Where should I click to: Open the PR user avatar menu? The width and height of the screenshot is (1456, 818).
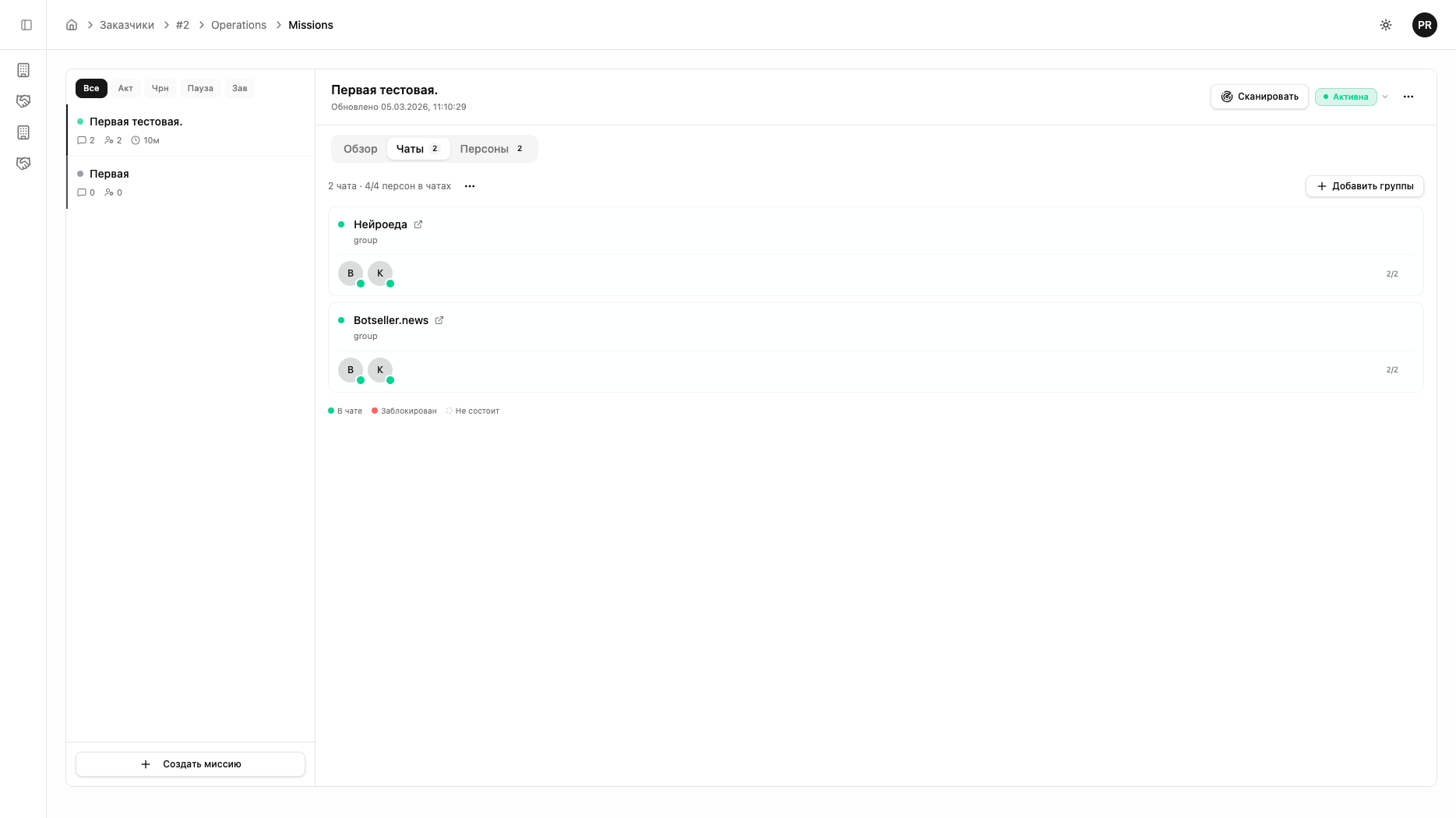tap(1424, 25)
